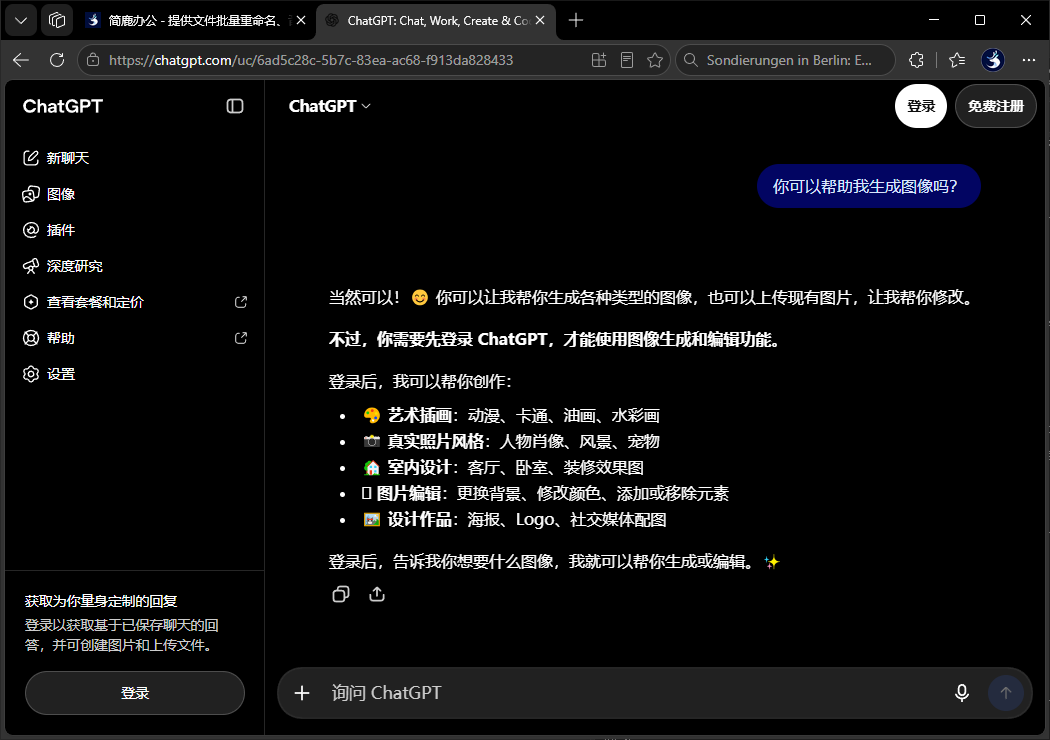Add this page to favorites star
Viewport: 1050px width, 740px height.
pos(655,60)
